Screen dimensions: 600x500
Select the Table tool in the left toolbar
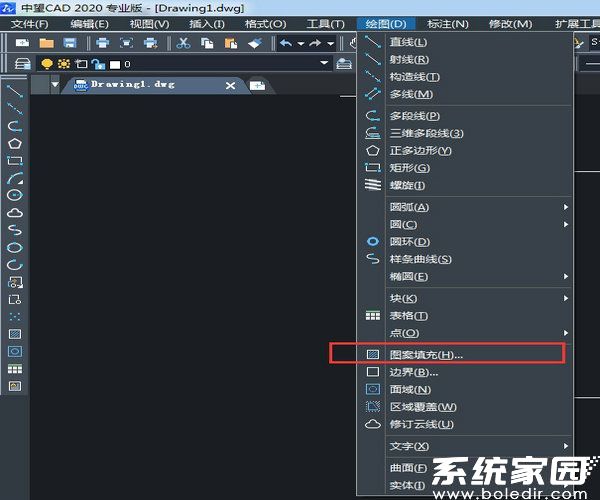click(x=15, y=369)
